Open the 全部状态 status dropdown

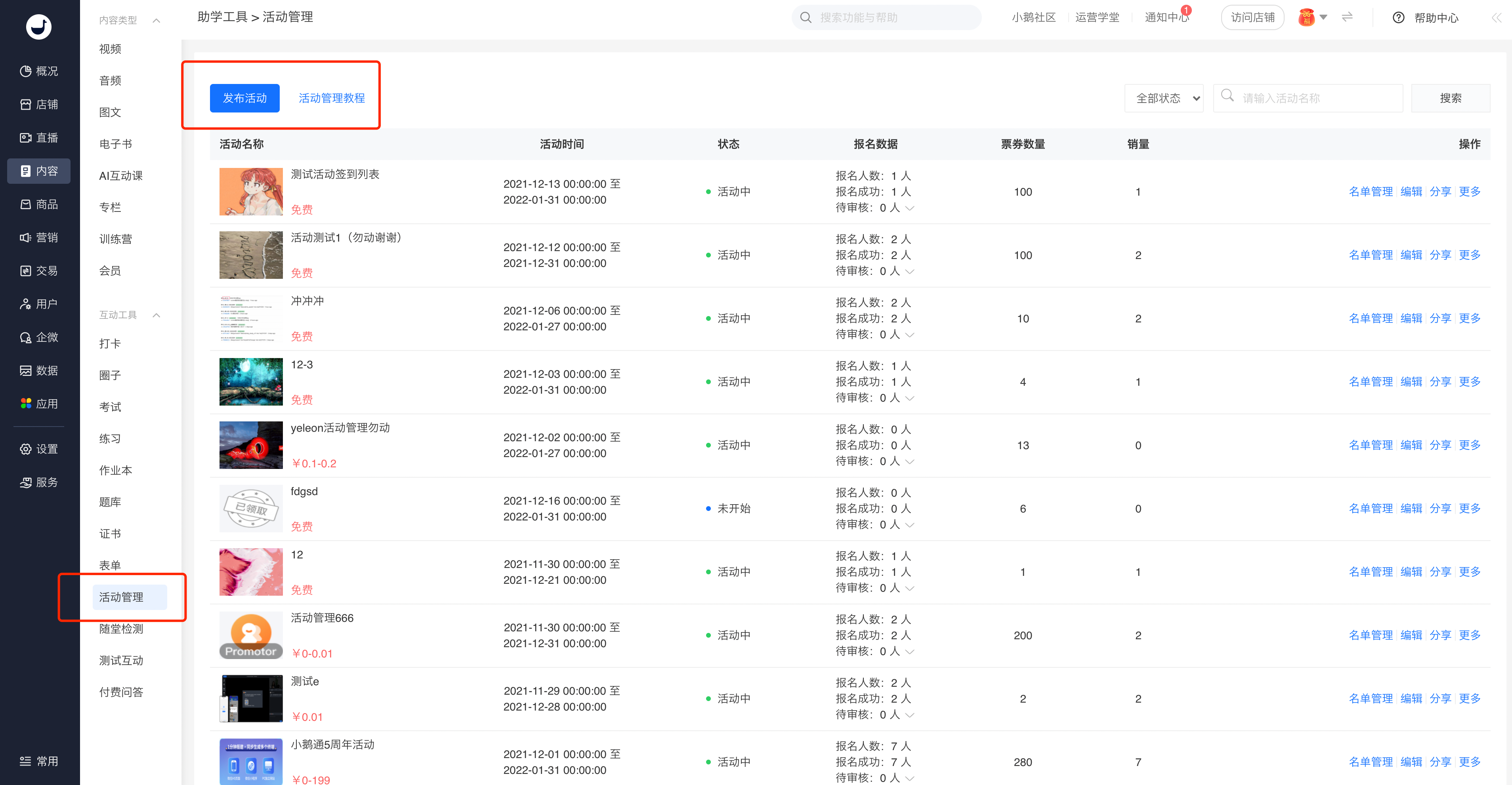pos(1164,98)
